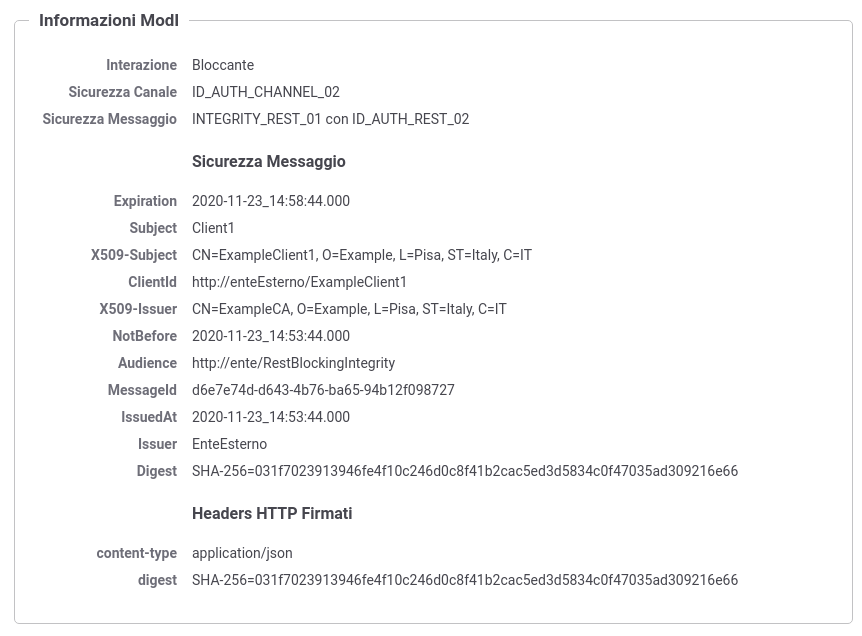Click the Issuer value EnteEsterno
Image resolution: width=862 pixels, height=636 pixels.
click(229, 444)
